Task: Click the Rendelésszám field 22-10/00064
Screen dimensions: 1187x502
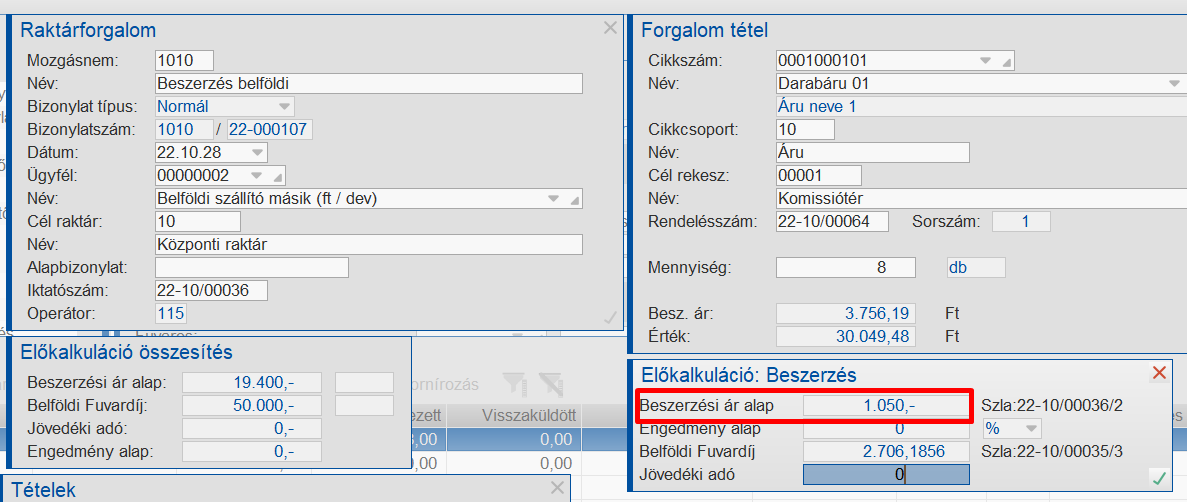Action: point(832,222)
